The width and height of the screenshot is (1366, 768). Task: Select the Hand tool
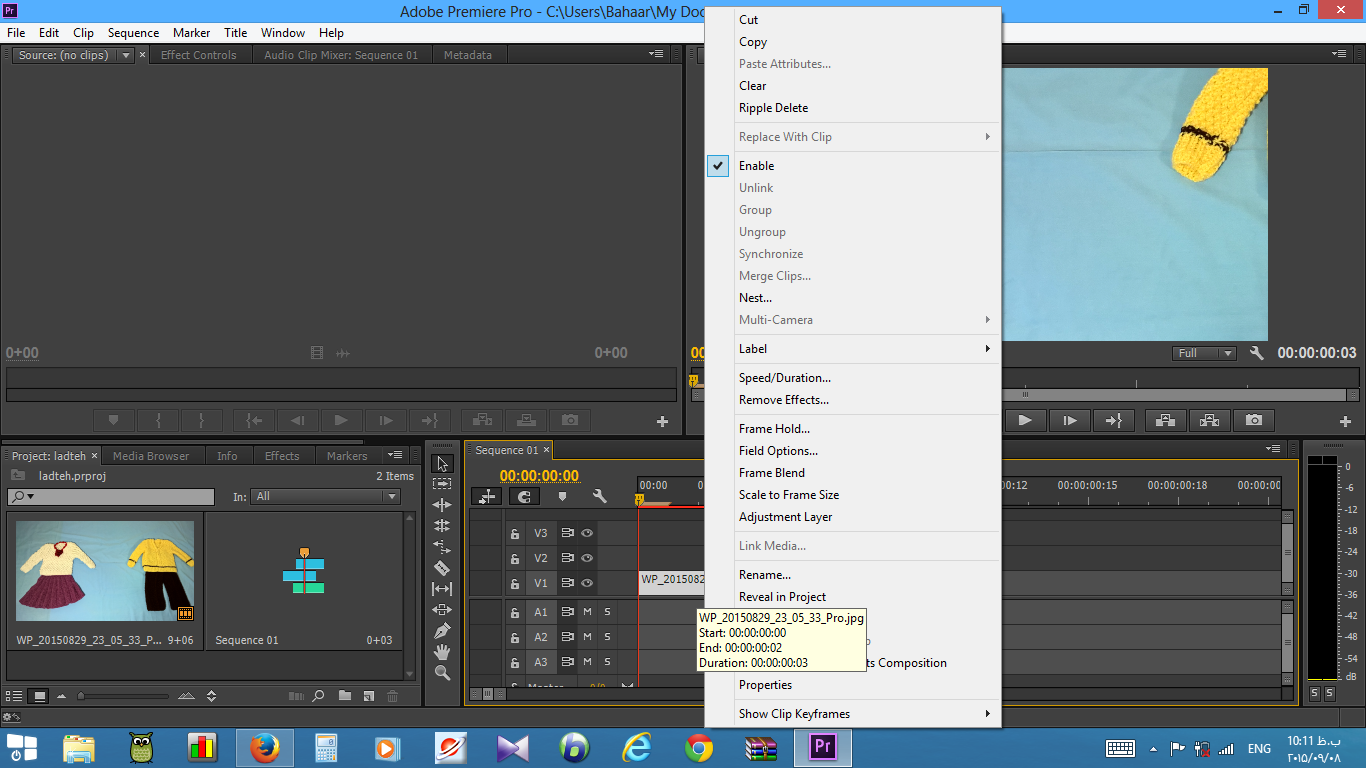click(x=442, y=652)
